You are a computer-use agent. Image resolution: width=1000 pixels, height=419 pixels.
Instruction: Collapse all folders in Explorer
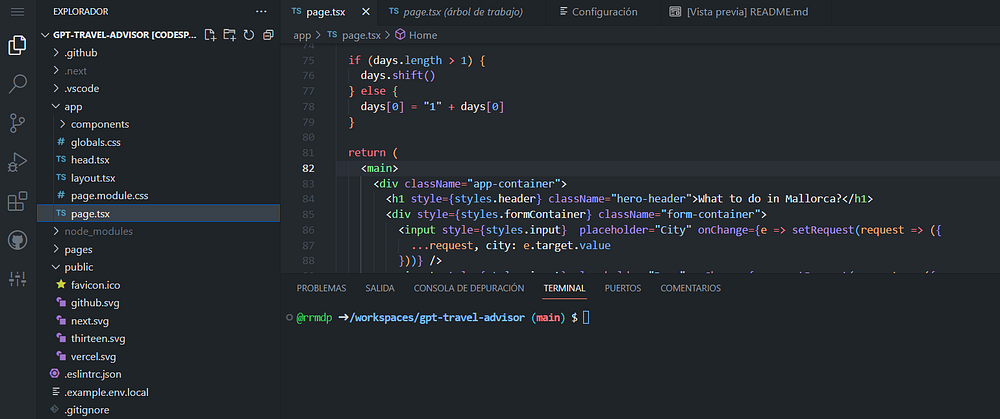(267, 35)
